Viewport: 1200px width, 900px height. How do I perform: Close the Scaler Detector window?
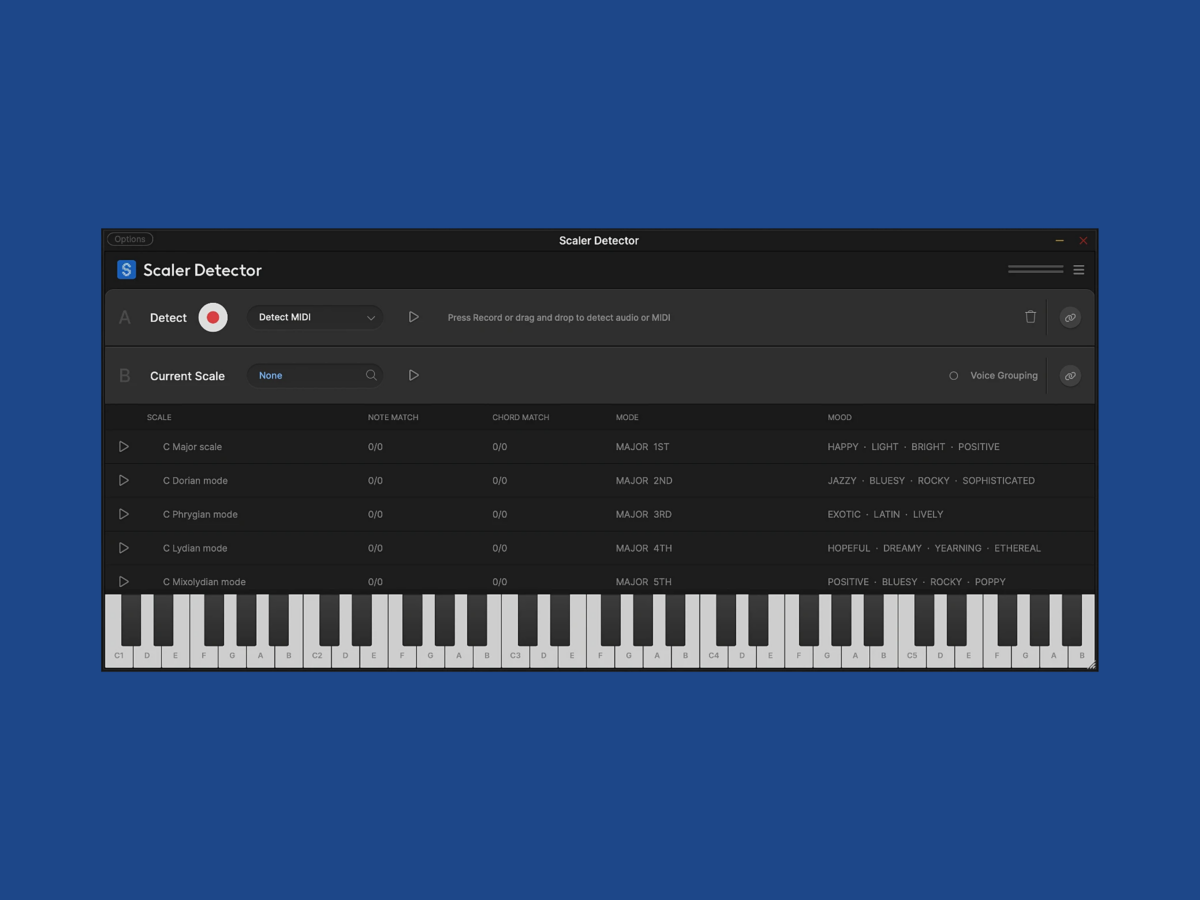pyautogui.click(x=1083, y=240)
